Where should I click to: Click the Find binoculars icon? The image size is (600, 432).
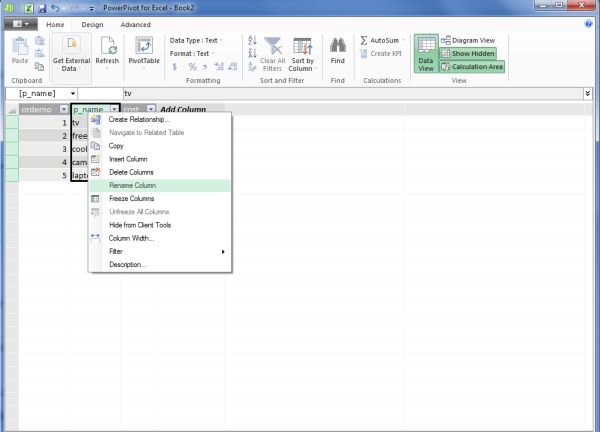338,46
